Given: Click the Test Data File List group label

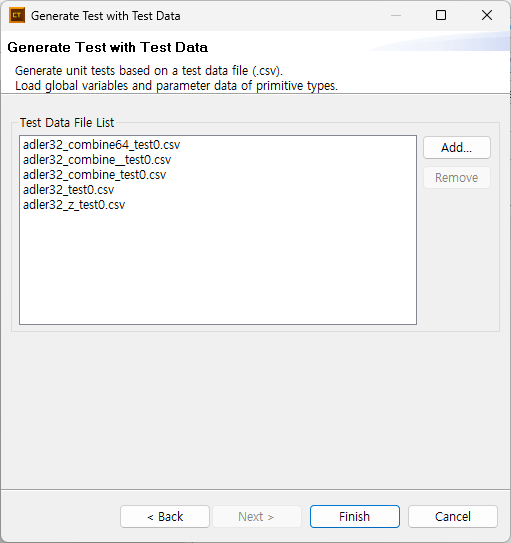Looking at the screenshot, I should click(67, 123).
